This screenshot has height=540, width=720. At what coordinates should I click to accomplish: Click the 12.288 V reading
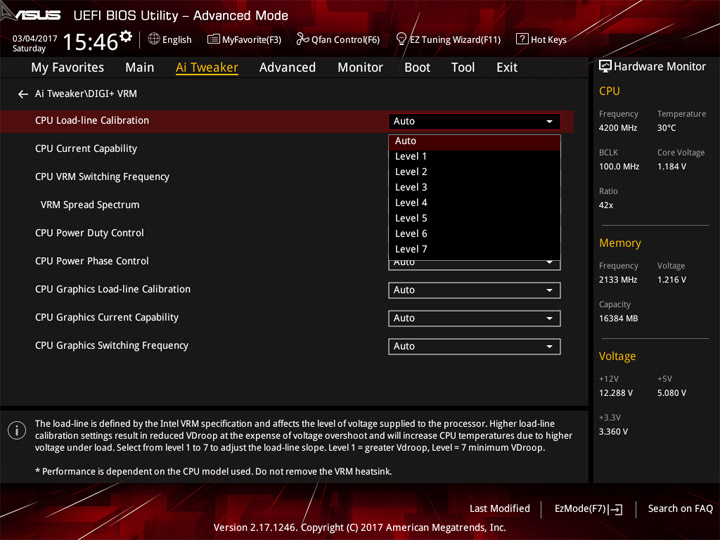point(616,393)
